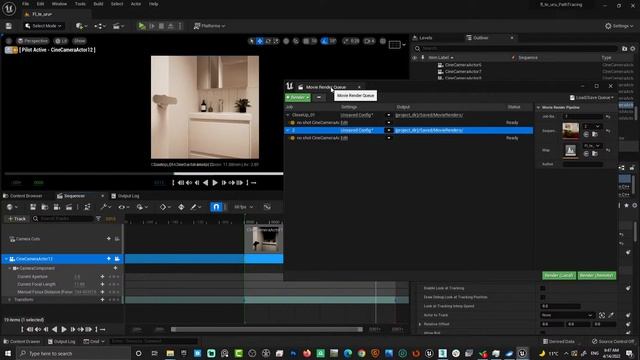Collapse the CineCameraActor12 track
640x360 pixels.
click(x=6, y=259)
